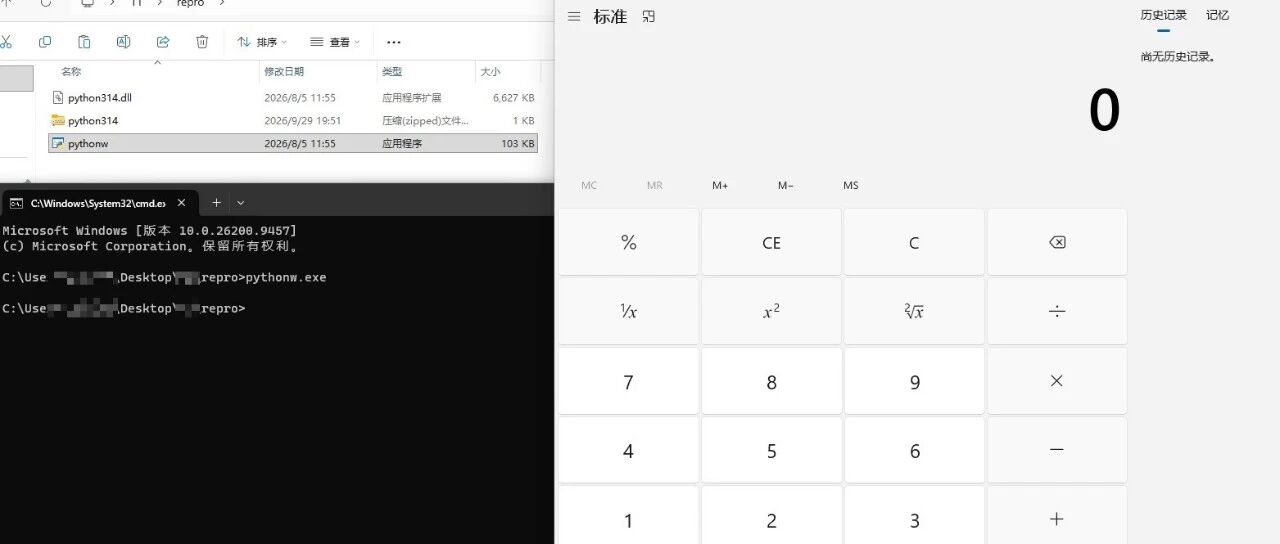Click the Cut scissors icon in Explorer
1280x544 pixels.
tap(5, 42)
